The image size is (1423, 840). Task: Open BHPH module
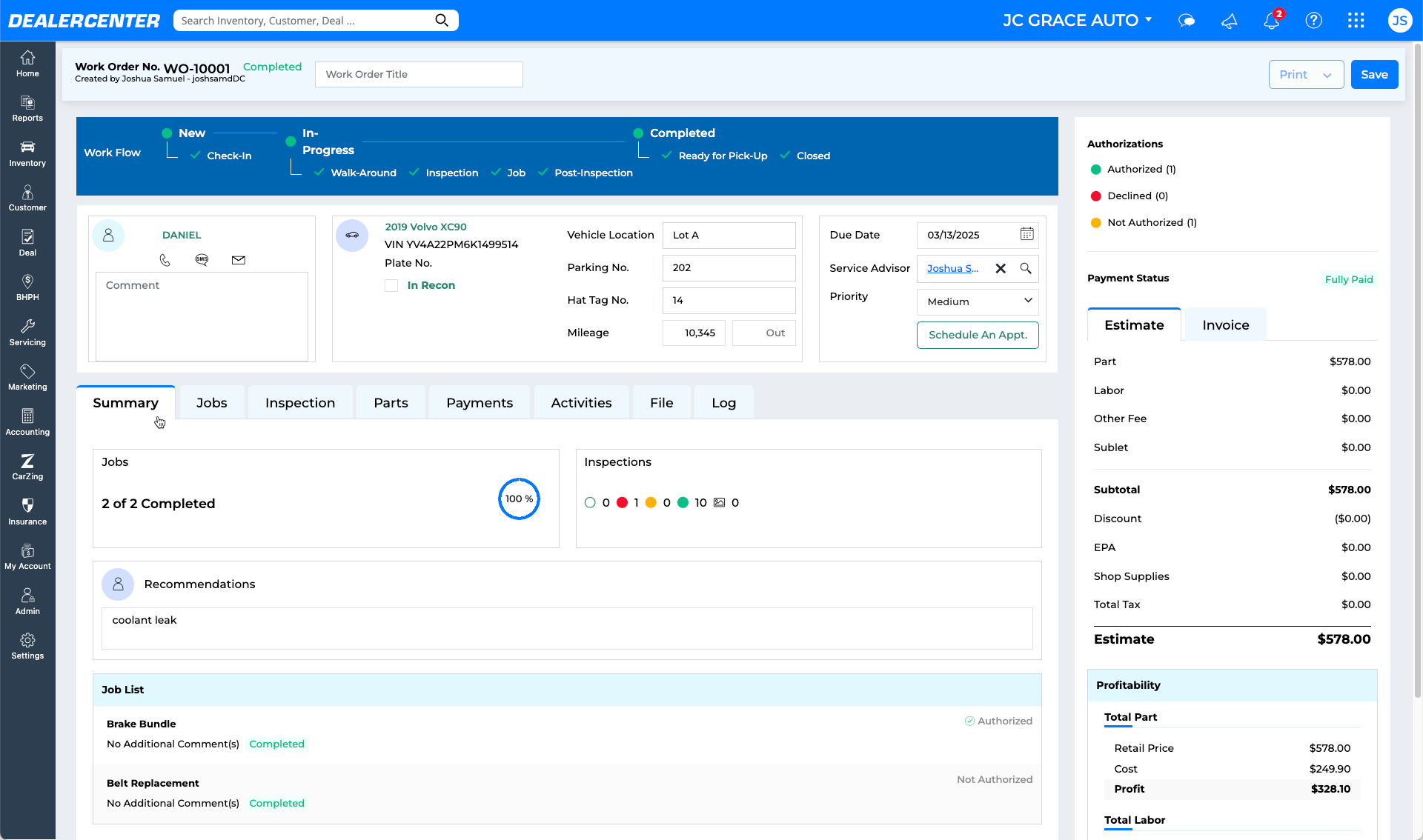tap(27, 287)
